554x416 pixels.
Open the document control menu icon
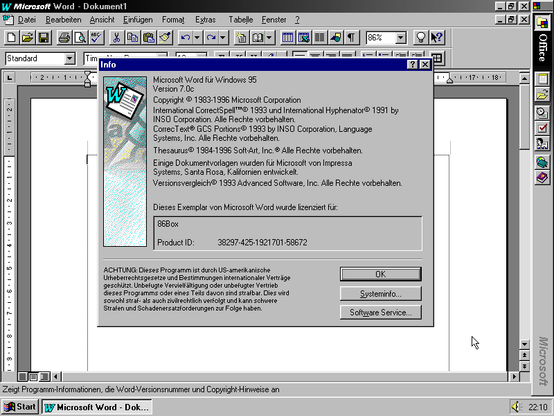coord(8,19)
